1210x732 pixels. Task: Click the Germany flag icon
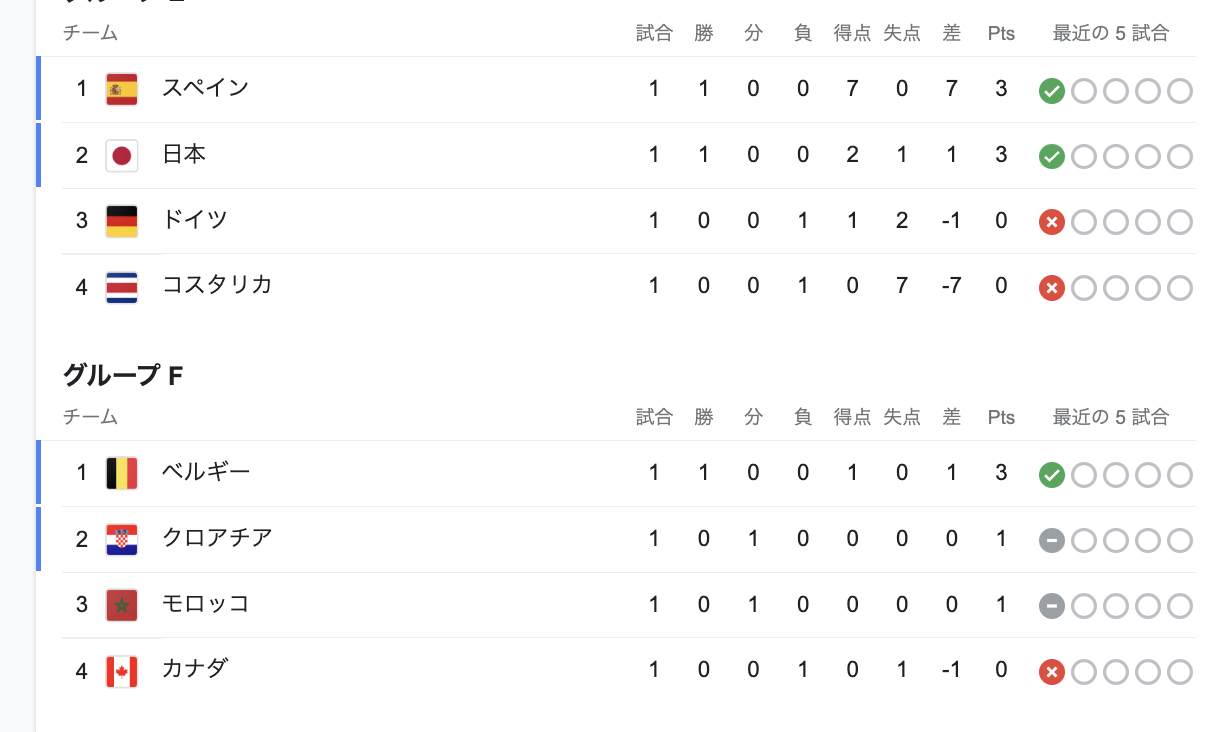pyautogui.click(x=122, y=221)
